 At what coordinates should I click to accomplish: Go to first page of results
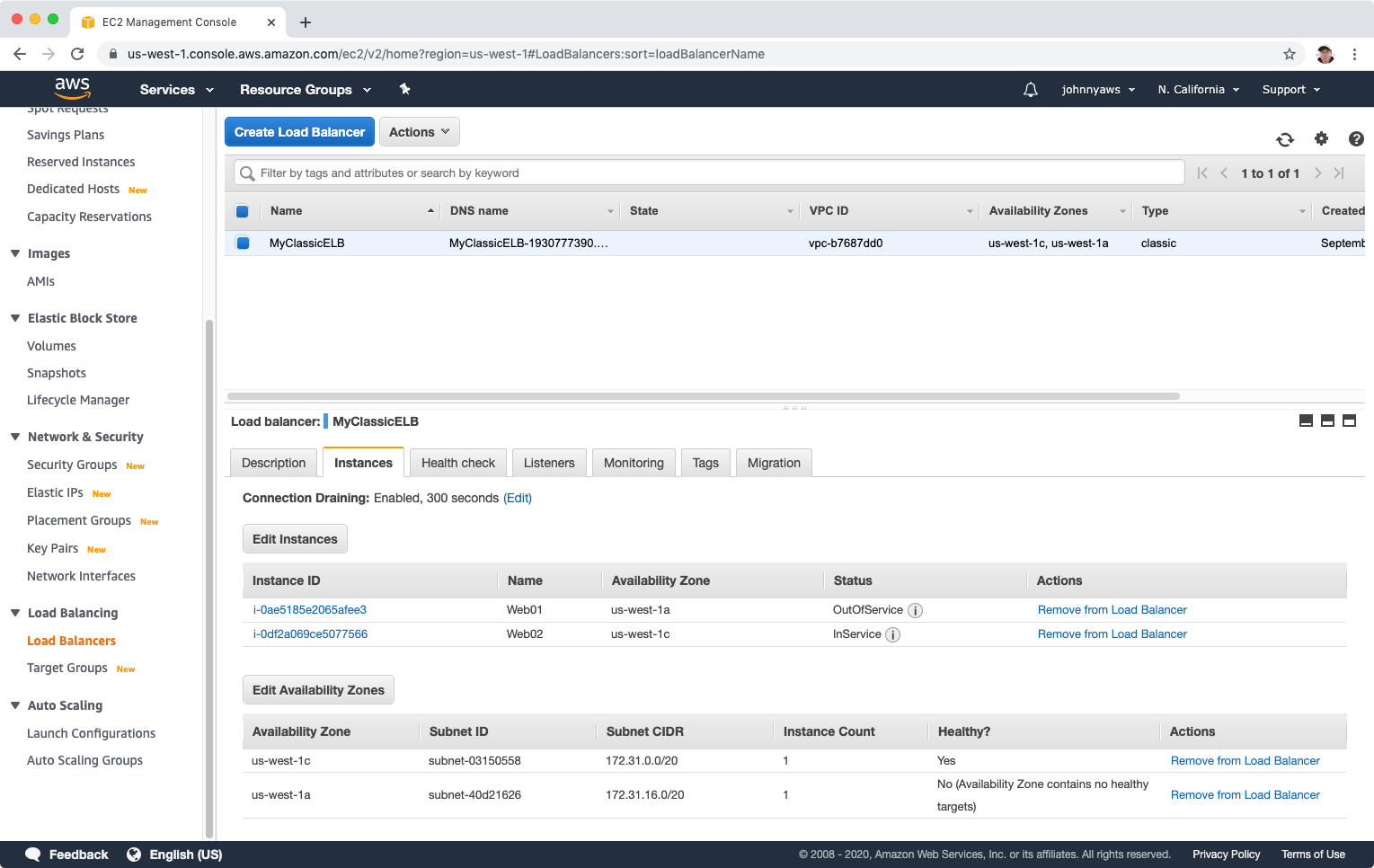[x=1202, y=173]
